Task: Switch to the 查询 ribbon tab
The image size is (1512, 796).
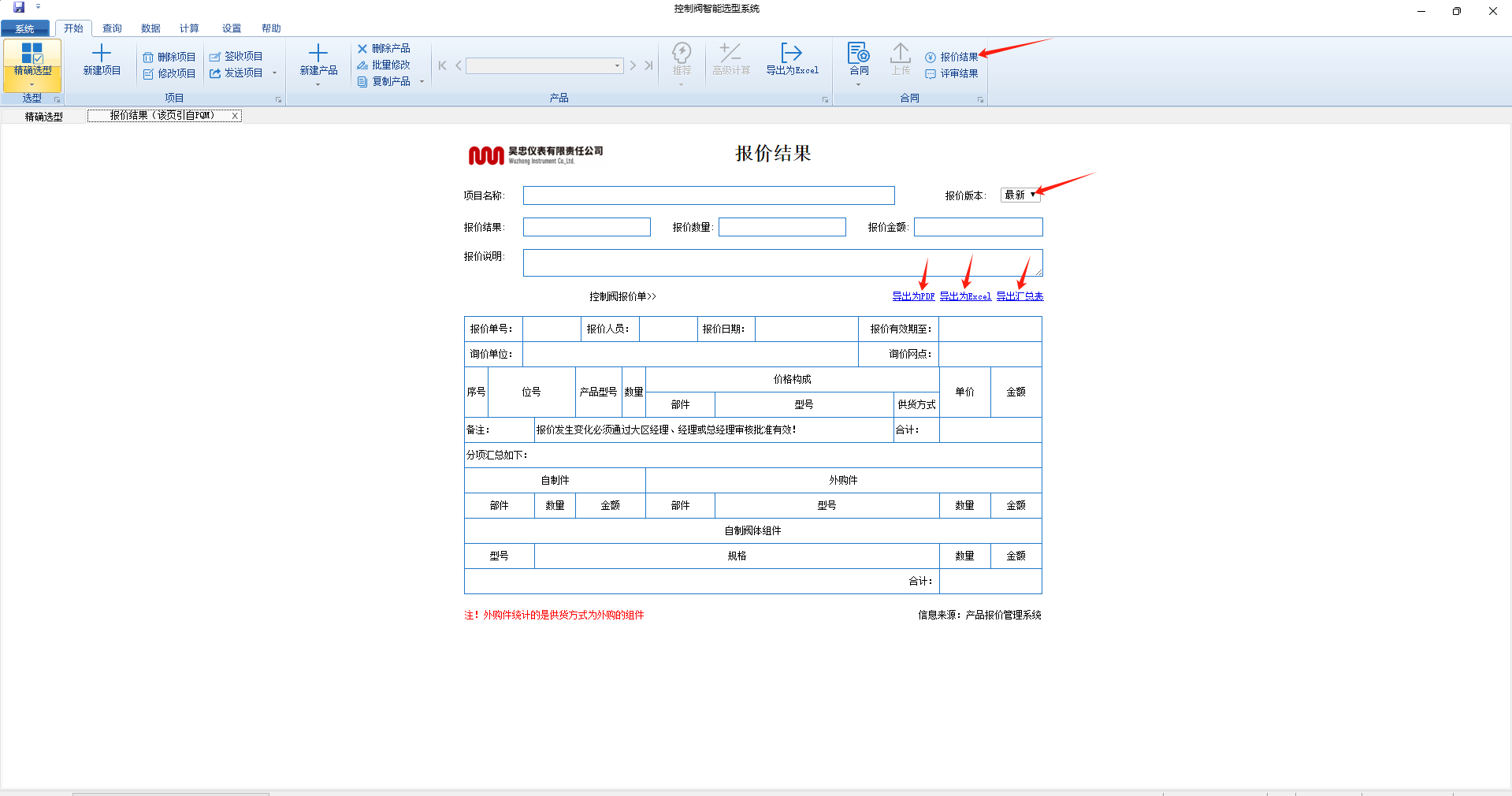Action: [x=112, y=28]
